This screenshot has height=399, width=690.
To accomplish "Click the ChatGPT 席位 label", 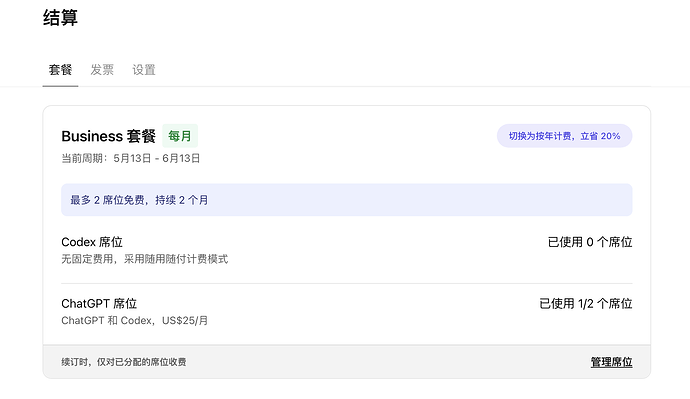I will tap(99, 304).
